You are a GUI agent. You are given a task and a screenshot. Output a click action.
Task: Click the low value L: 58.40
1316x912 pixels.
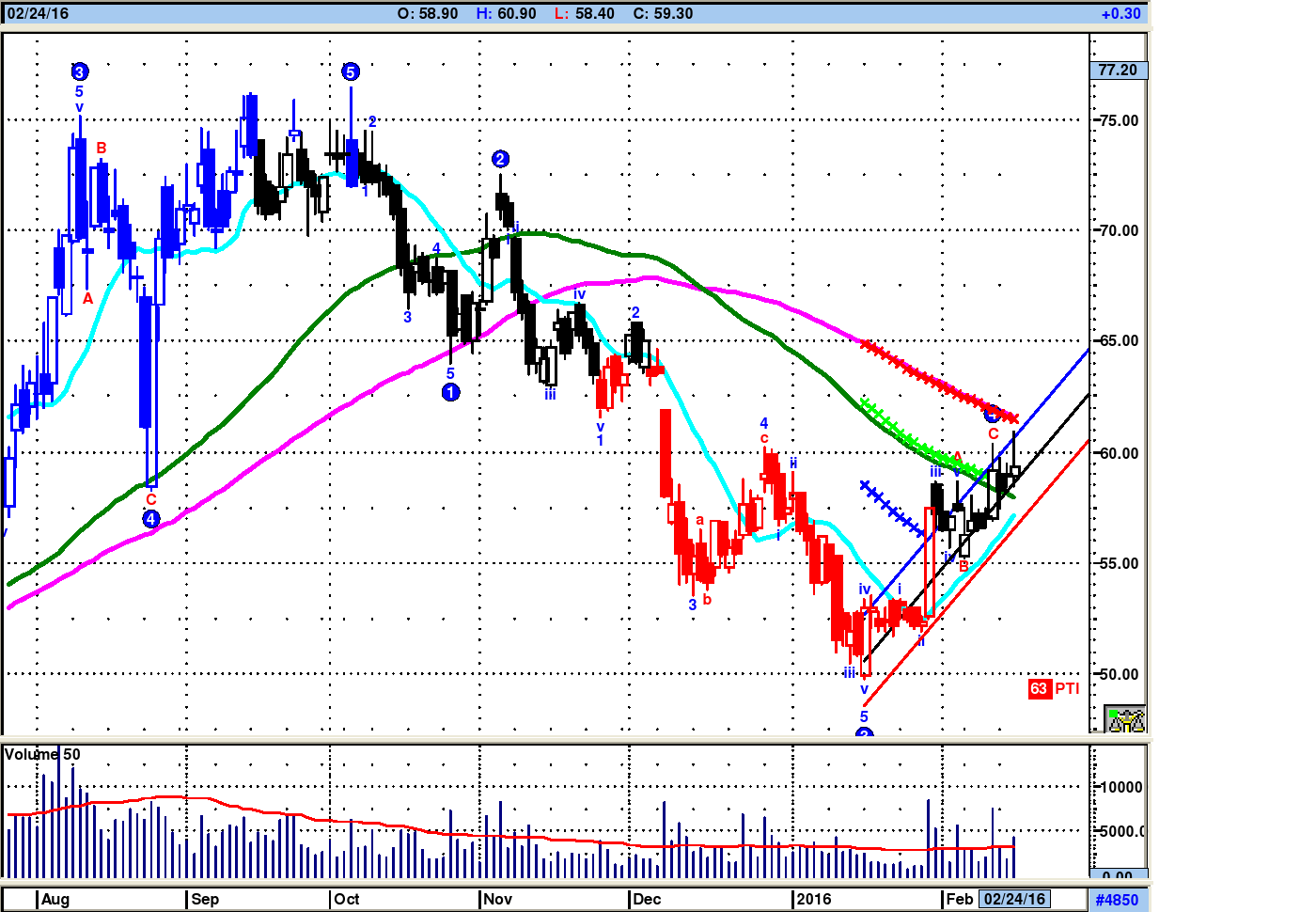click(585, 13)
